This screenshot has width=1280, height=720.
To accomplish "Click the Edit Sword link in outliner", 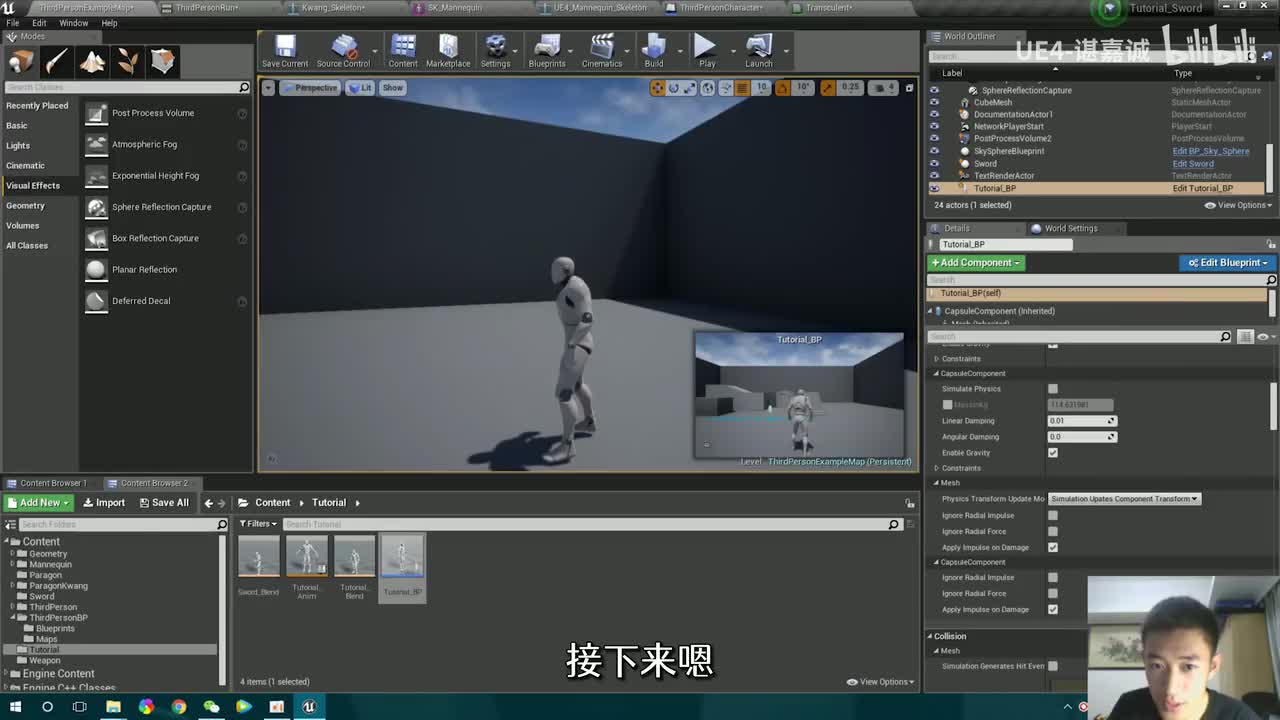I will 1193,163.
